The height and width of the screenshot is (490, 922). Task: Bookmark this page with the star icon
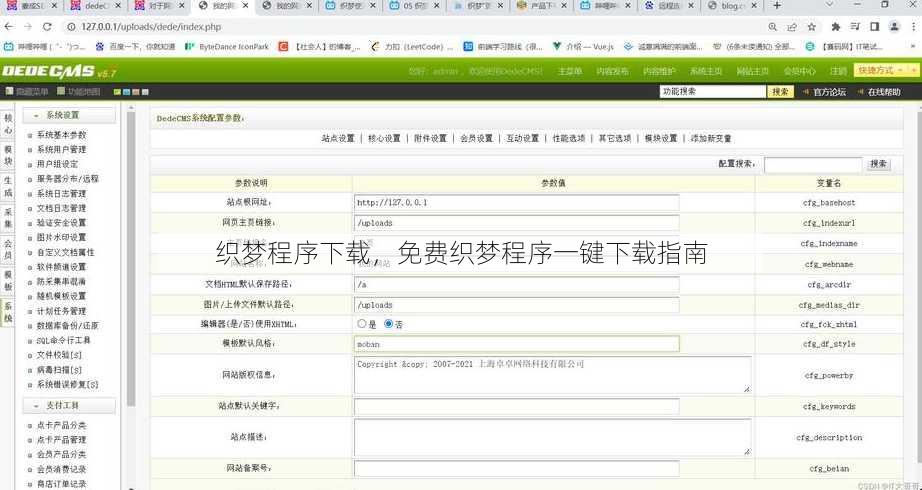point(812,27)
